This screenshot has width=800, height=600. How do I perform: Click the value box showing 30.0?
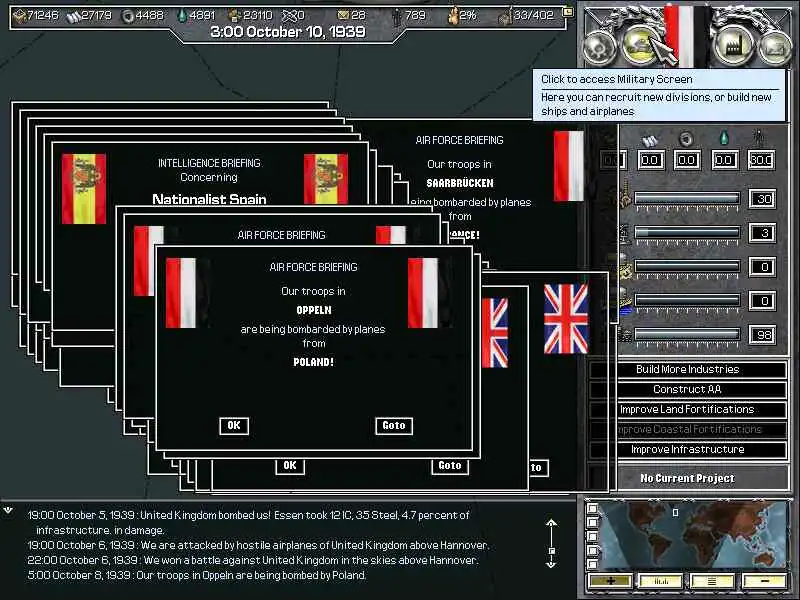pos(761,160)
